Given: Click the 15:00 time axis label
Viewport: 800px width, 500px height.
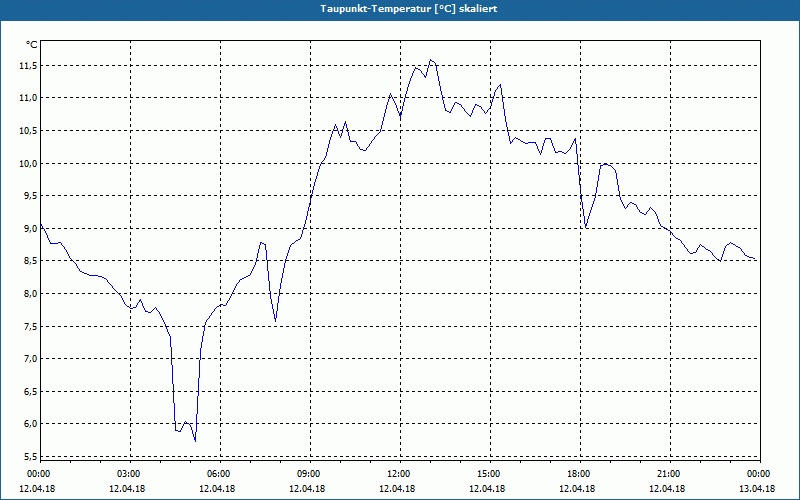Looking at the screenshot, I should click(x=490, y=474).
